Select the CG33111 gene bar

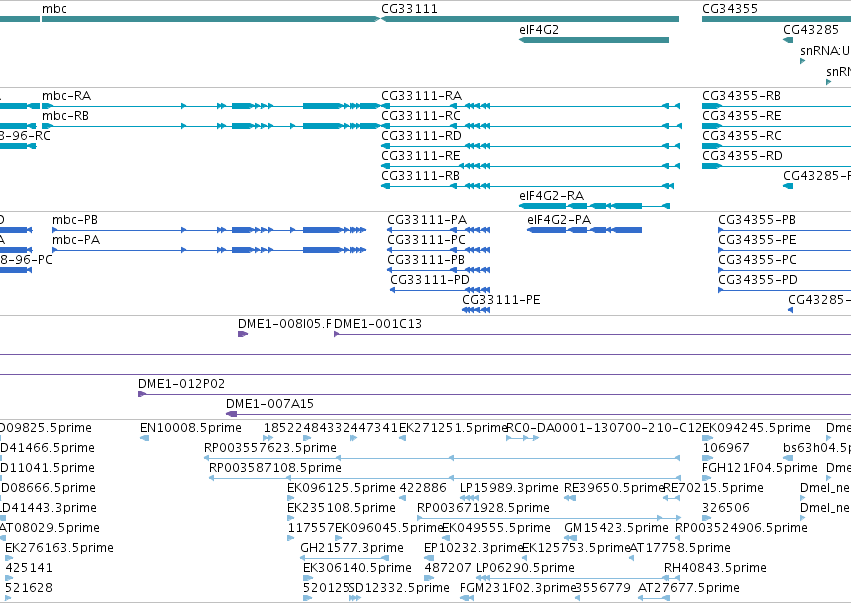click(x=530, y=19)
